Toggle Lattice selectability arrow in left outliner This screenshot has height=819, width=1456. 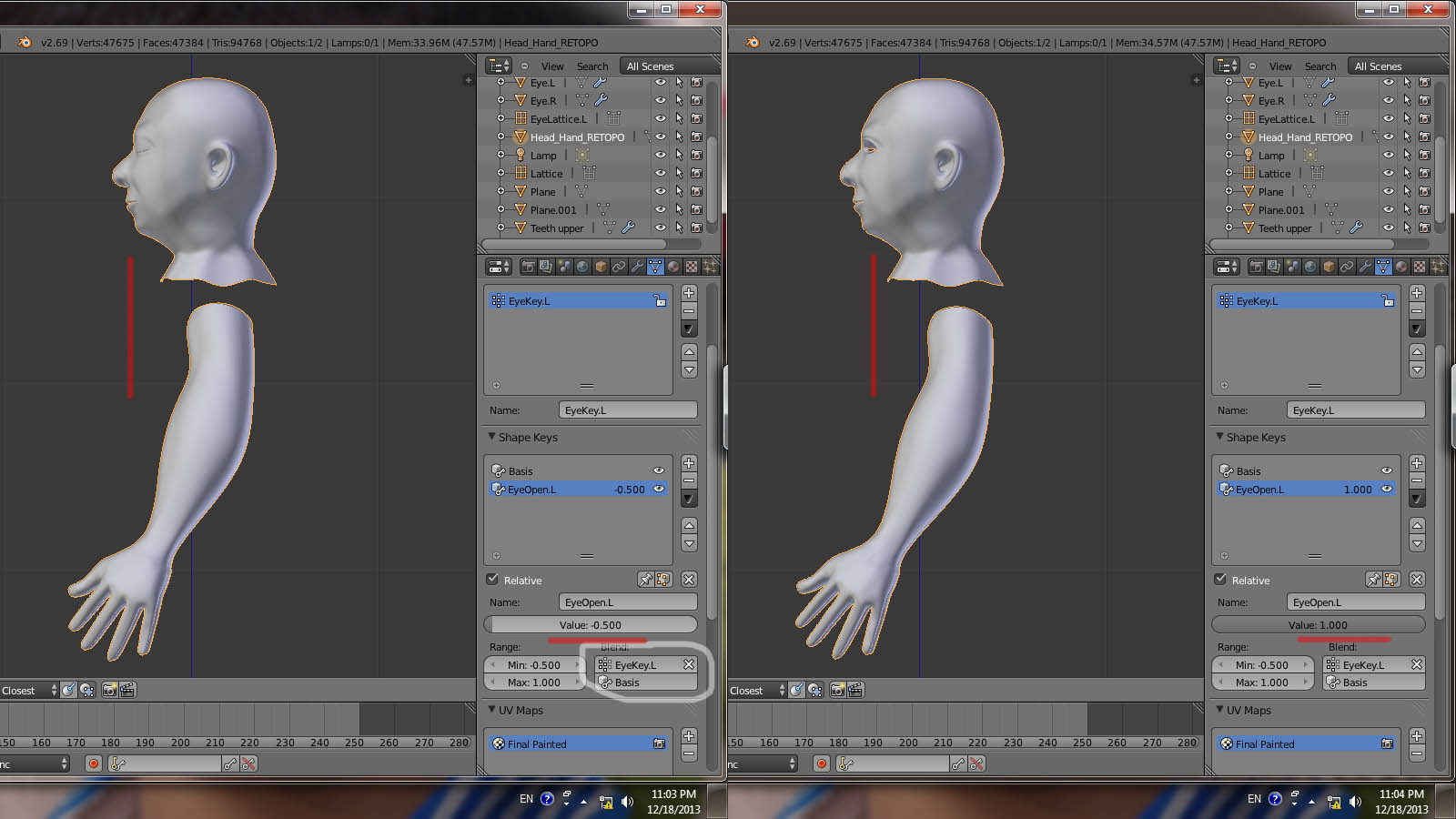[x=679, y=173]
